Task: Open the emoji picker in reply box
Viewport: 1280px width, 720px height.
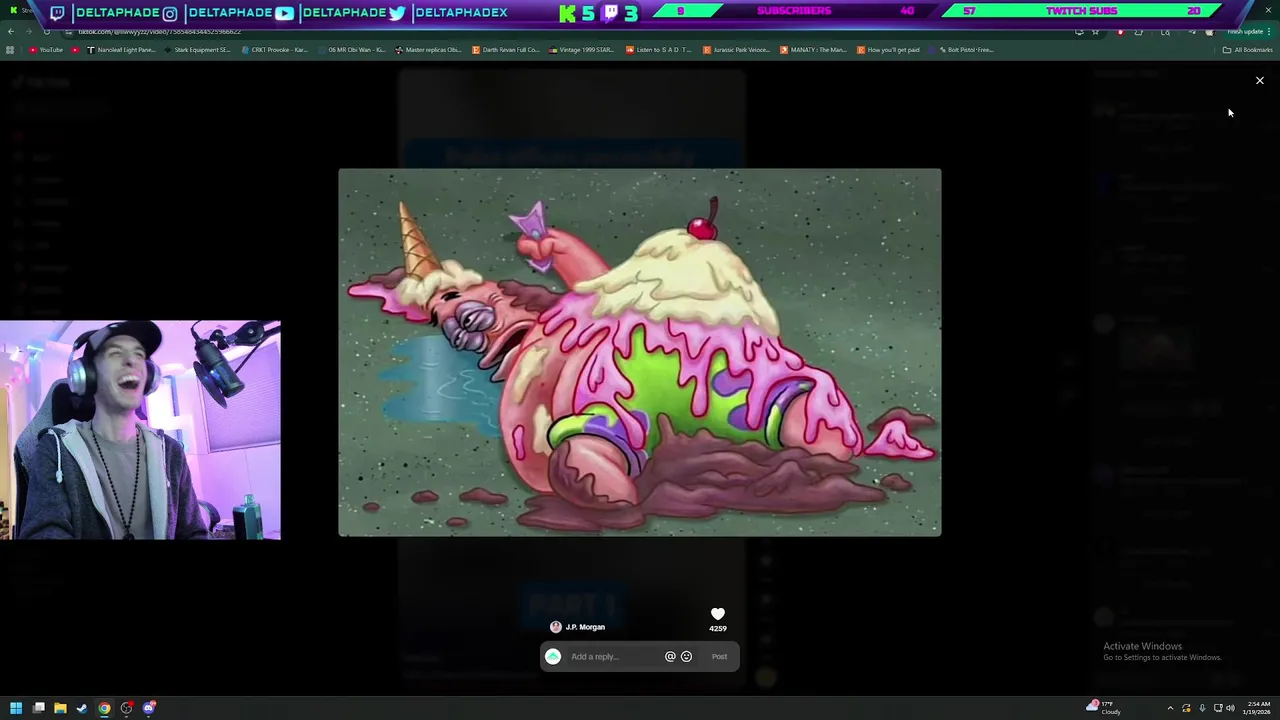Action: 686,656
